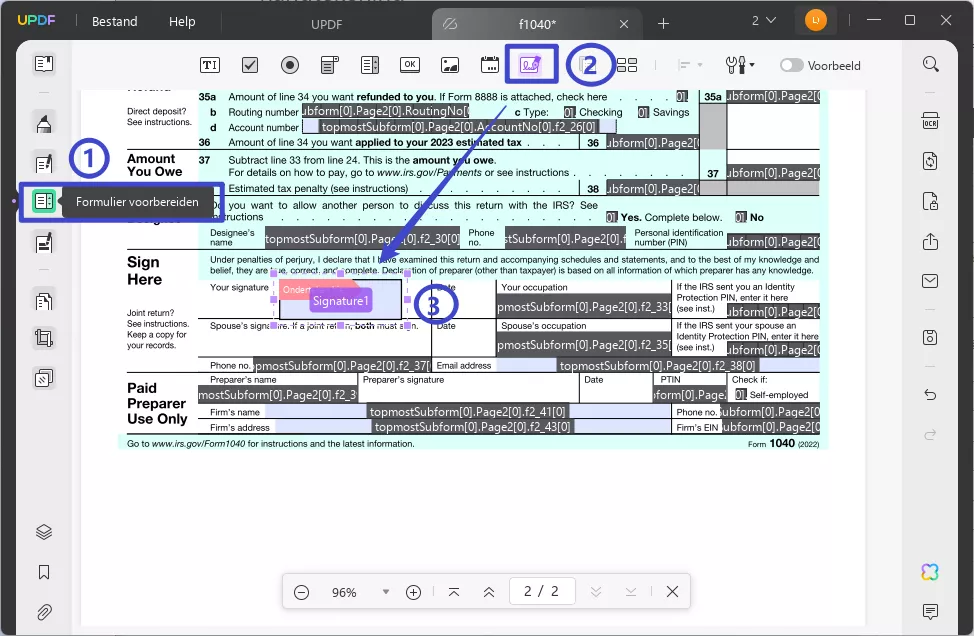Expand the zoom percentage dropdown
This screenshot has height=636, width=974.
click(386, 592)
